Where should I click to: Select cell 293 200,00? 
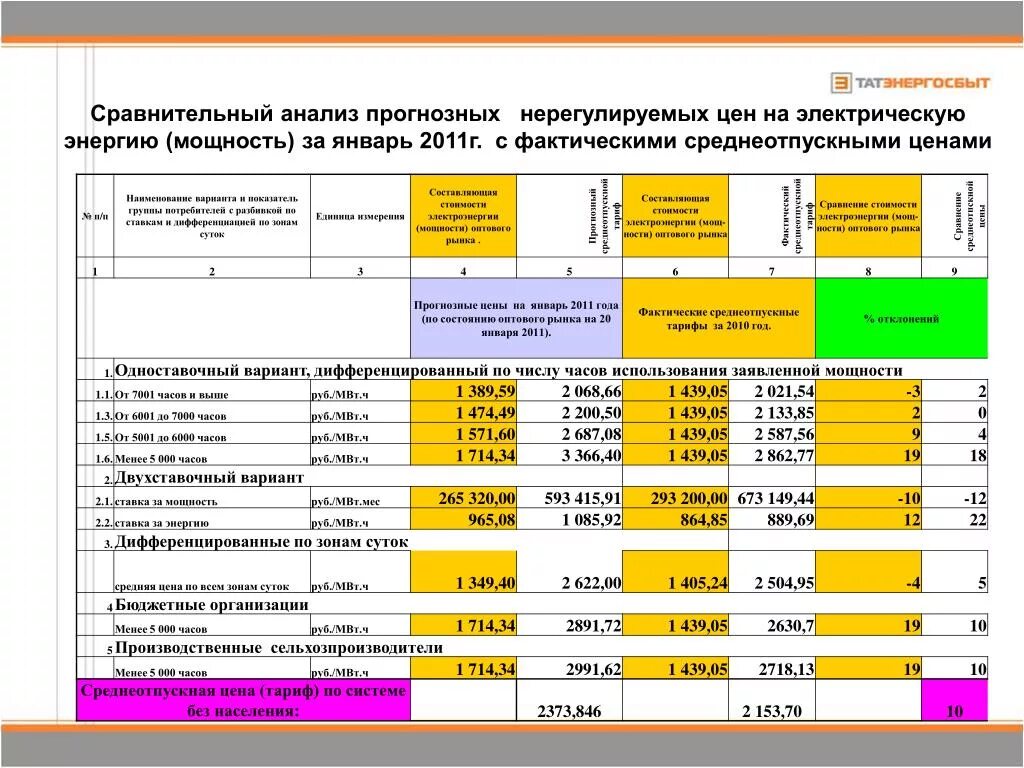point(675,498)
